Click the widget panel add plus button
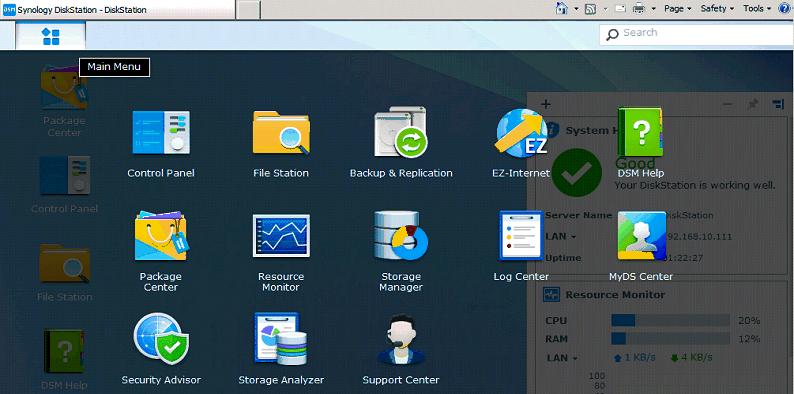 (x=545, y=104)
